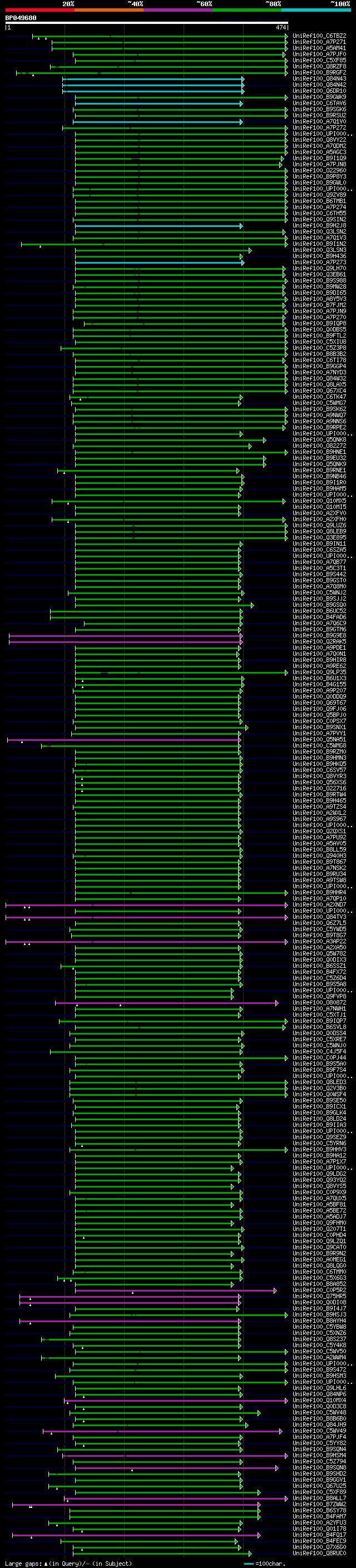This screenshot has width=356, height=1568.
Task: Select the UniRef100_Q6DR10 label
Action: point(319,91)
